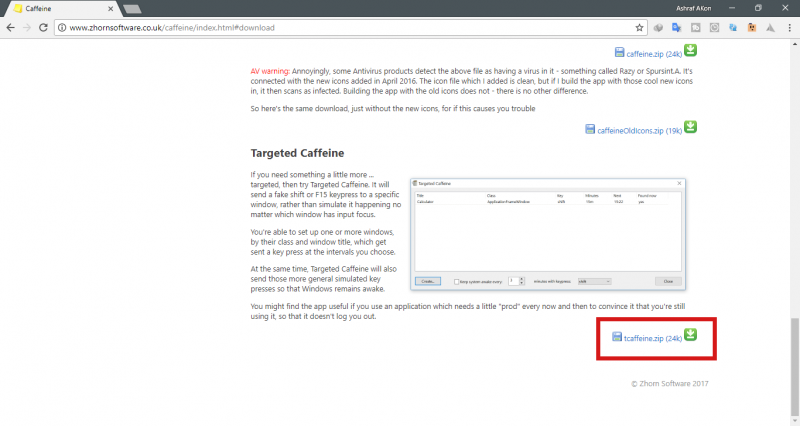Reload the Caffeine page
This screenshot has width=800, height=426.
[43, 28]
